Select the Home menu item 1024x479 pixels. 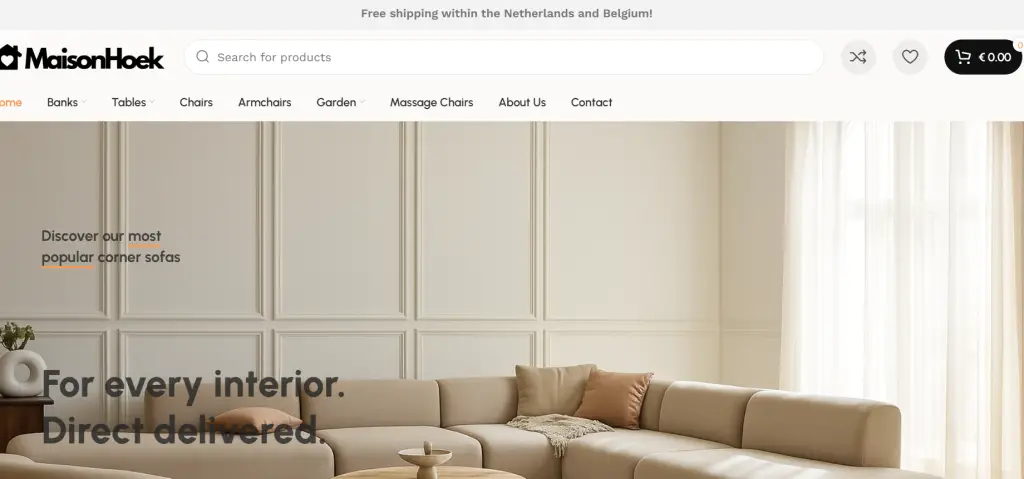point(10,102)
